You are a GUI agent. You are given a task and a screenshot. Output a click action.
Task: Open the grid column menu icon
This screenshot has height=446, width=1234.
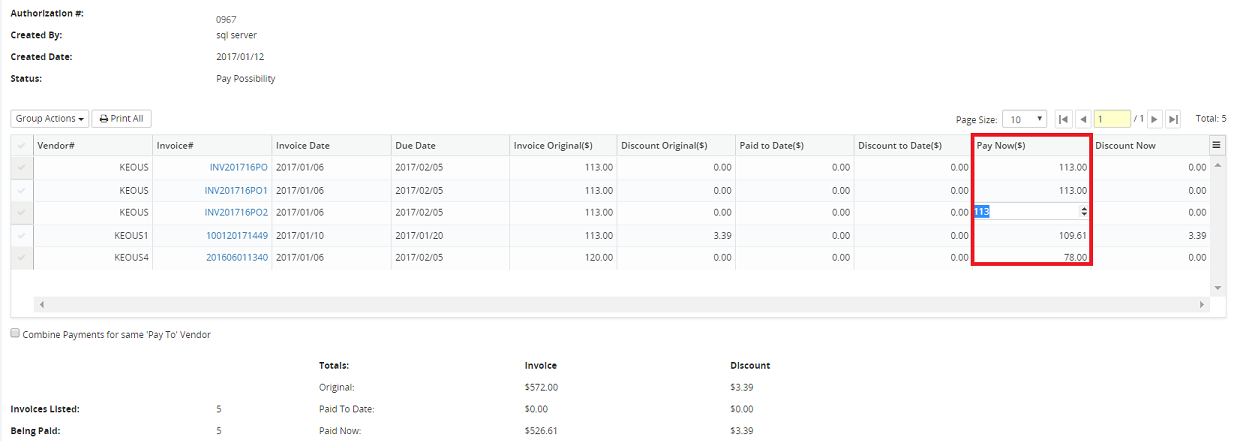tap(1217, 145)
